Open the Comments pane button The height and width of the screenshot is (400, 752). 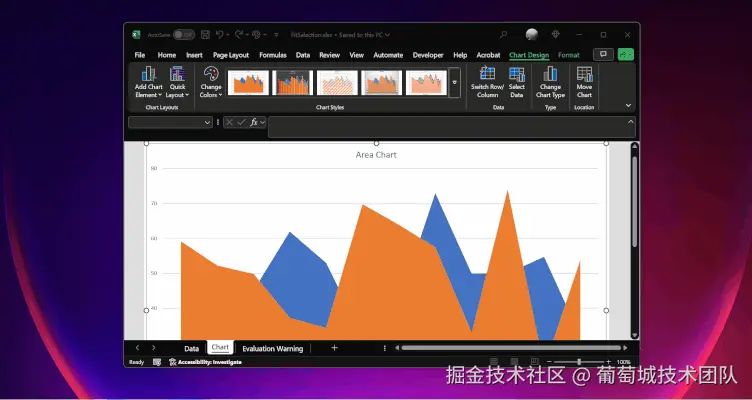coord(603,55)
